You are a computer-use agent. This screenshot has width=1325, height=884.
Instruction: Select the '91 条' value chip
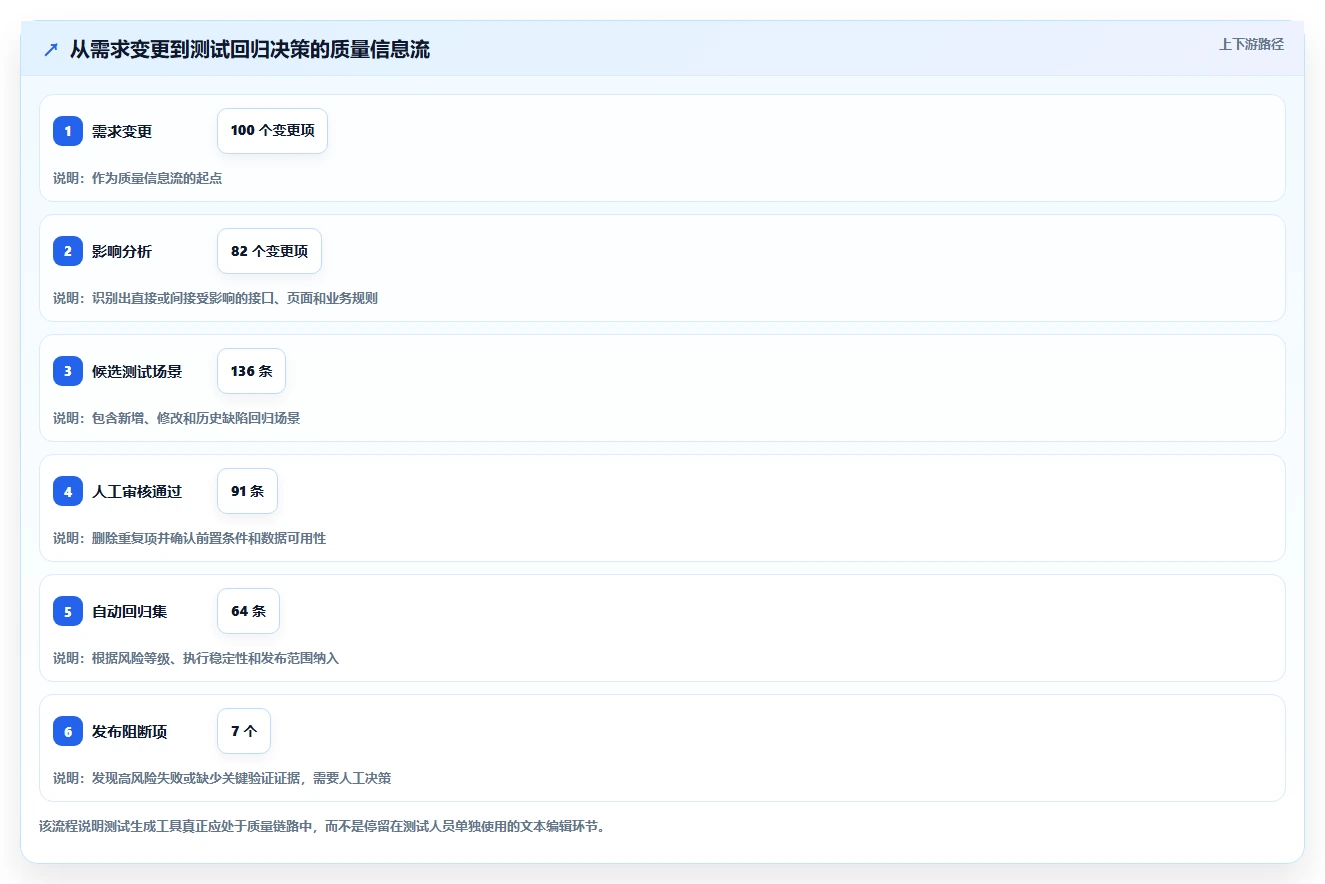coord(247,491)
